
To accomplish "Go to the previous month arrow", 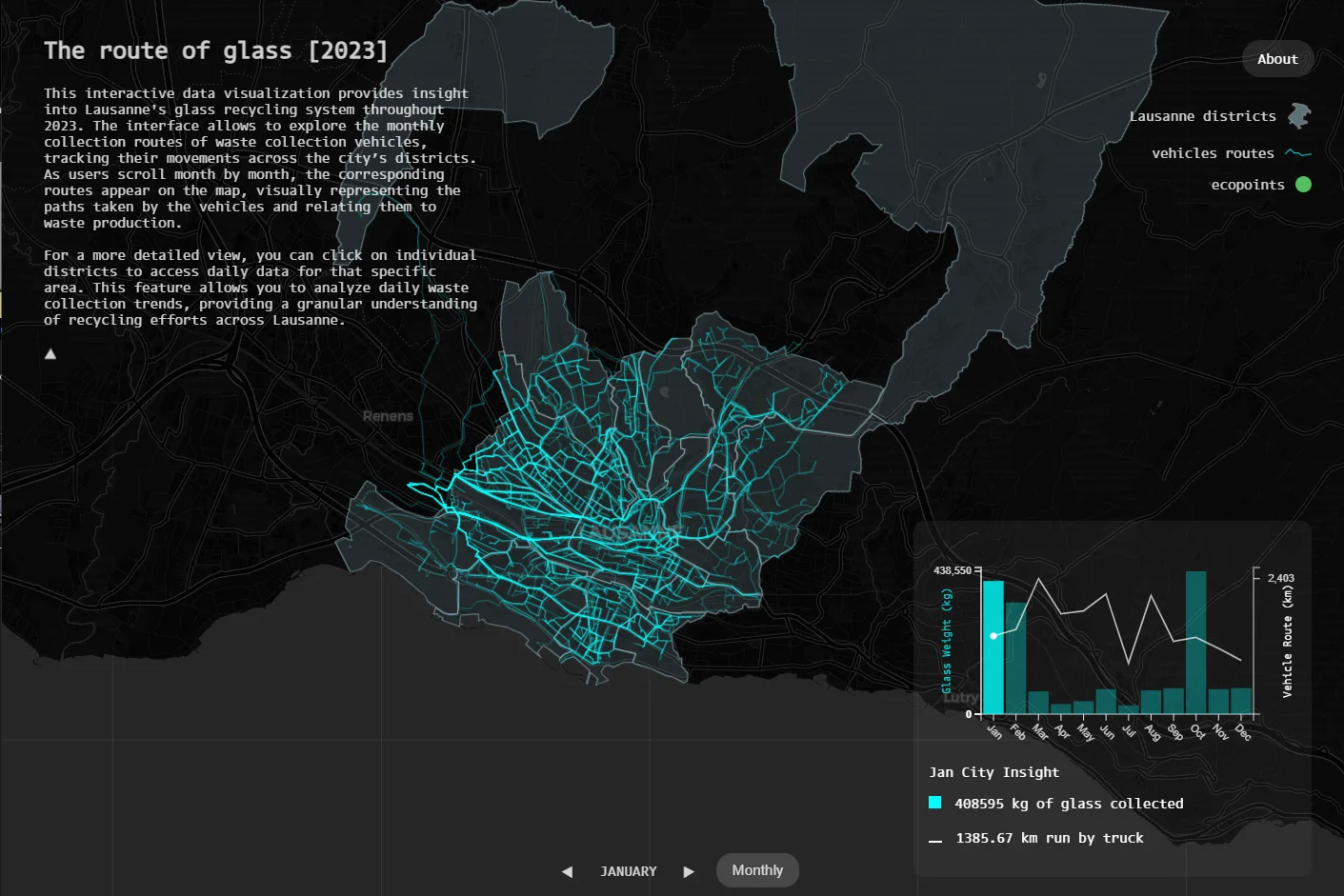I will click(x=567, y=871).
